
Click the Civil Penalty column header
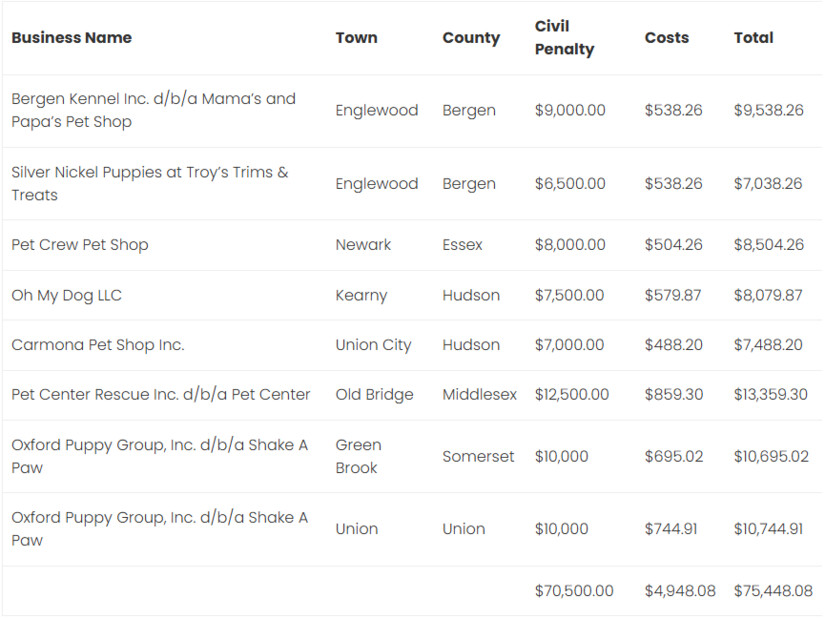tap(564, 38)
